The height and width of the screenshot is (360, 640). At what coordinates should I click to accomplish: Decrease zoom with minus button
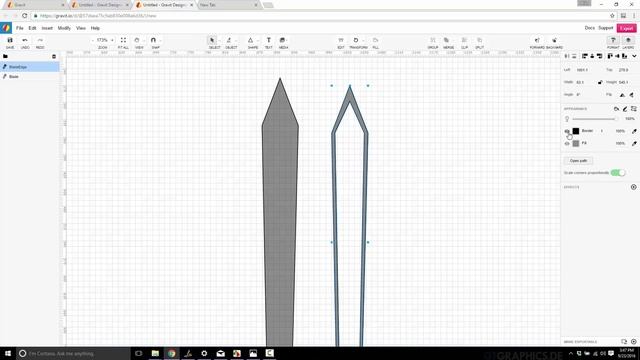(93, 40)
